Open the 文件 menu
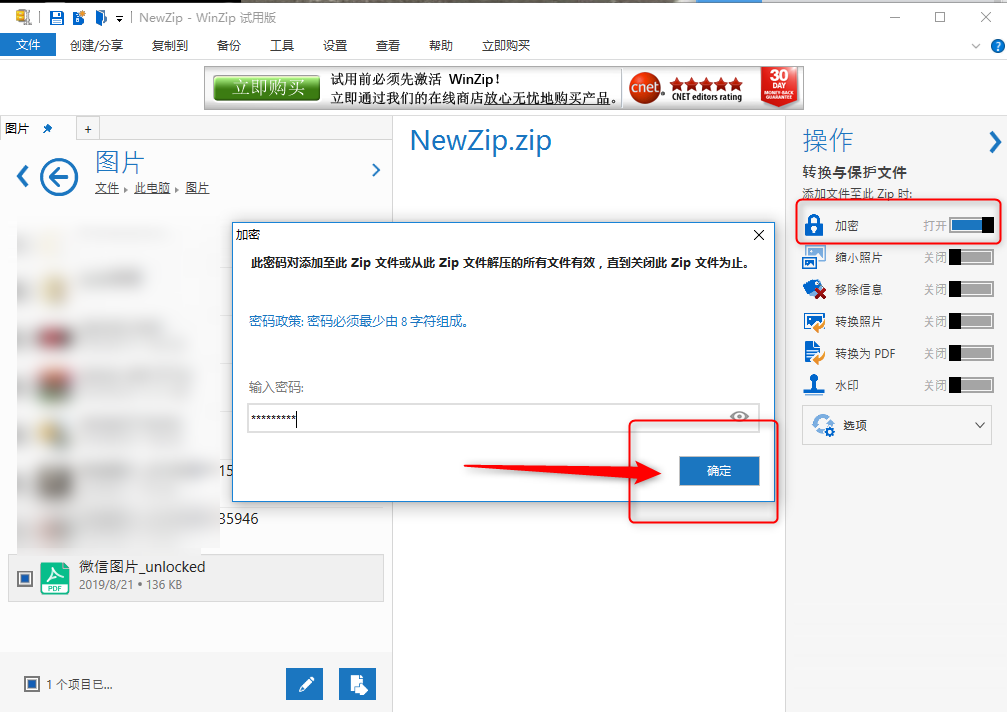The height and width of the screenshot is (712, 1007). [x=28, y=45]
